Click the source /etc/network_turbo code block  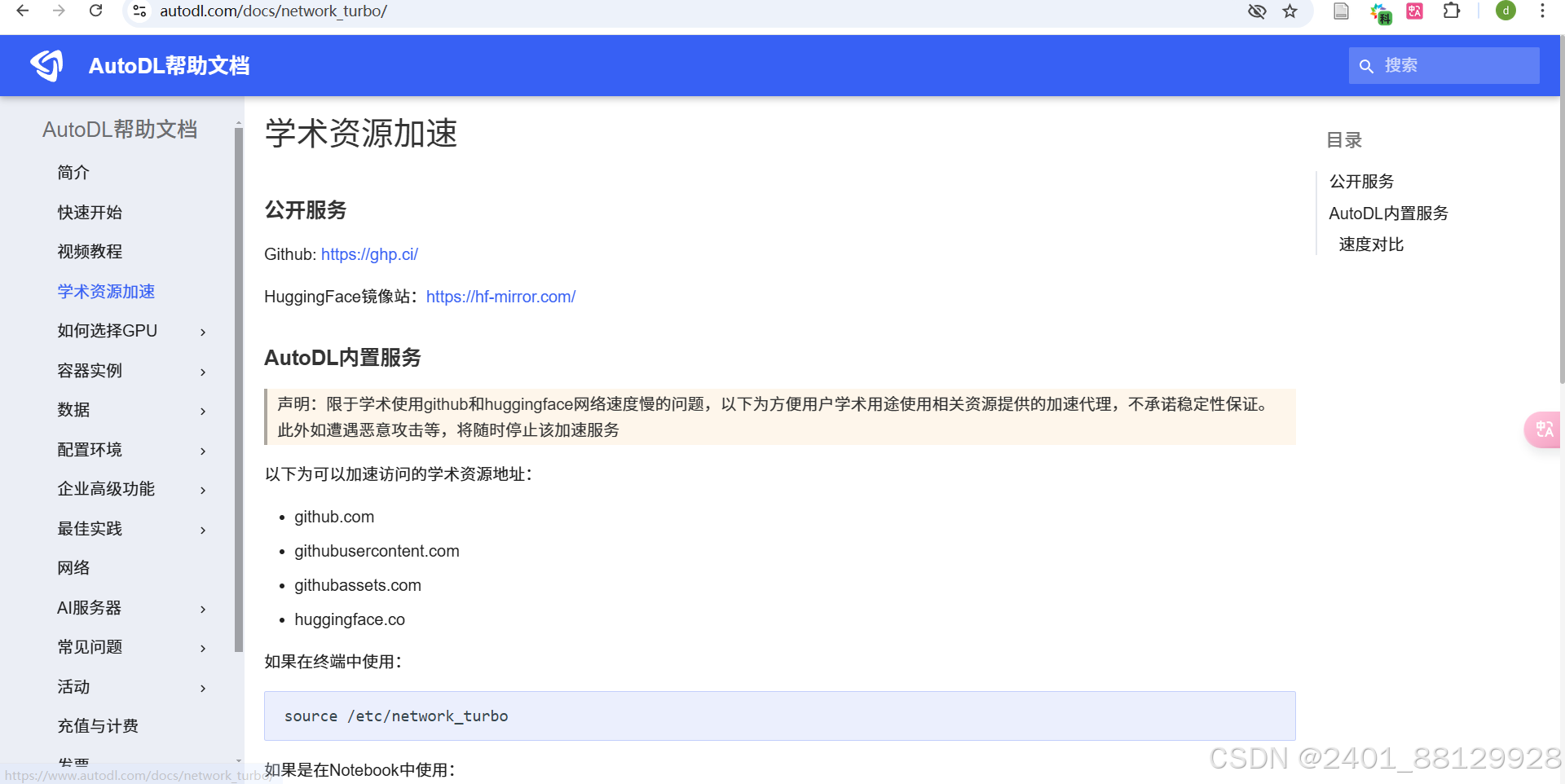tap(779, 716)
